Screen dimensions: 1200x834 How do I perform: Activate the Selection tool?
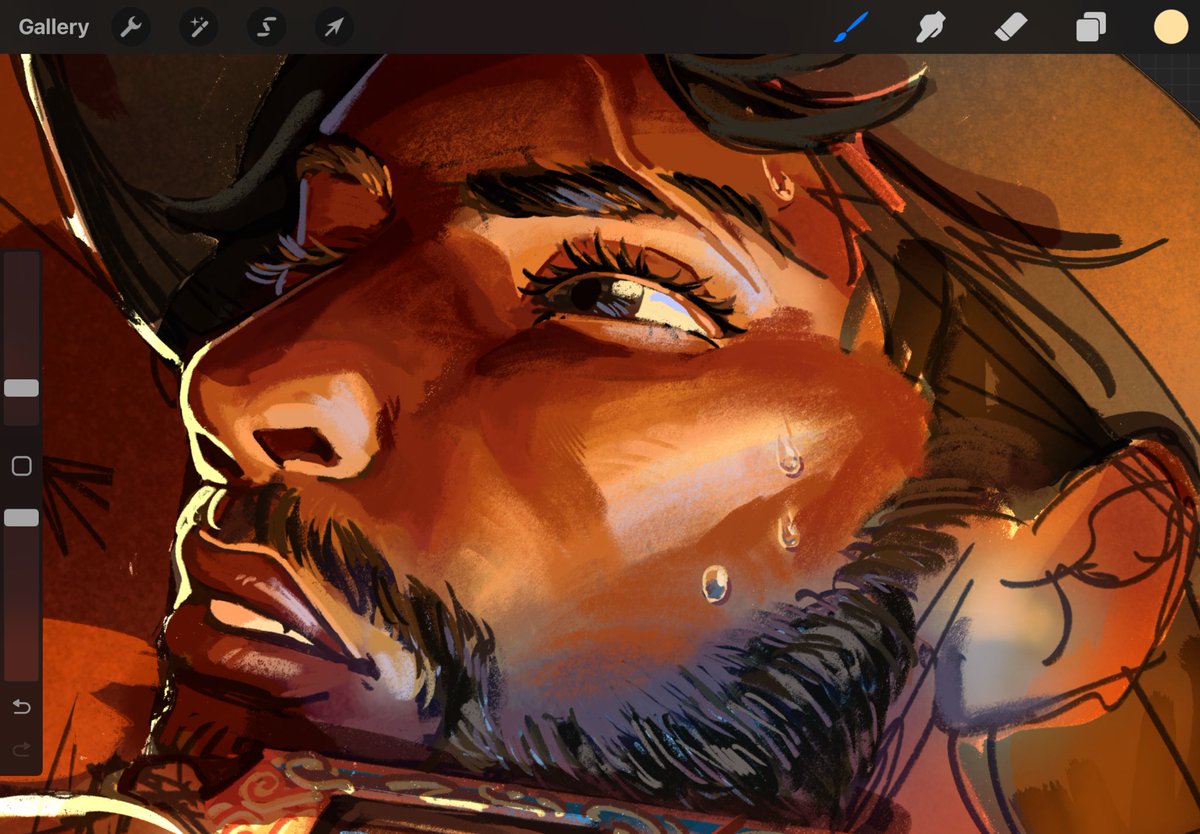point(266,27)
